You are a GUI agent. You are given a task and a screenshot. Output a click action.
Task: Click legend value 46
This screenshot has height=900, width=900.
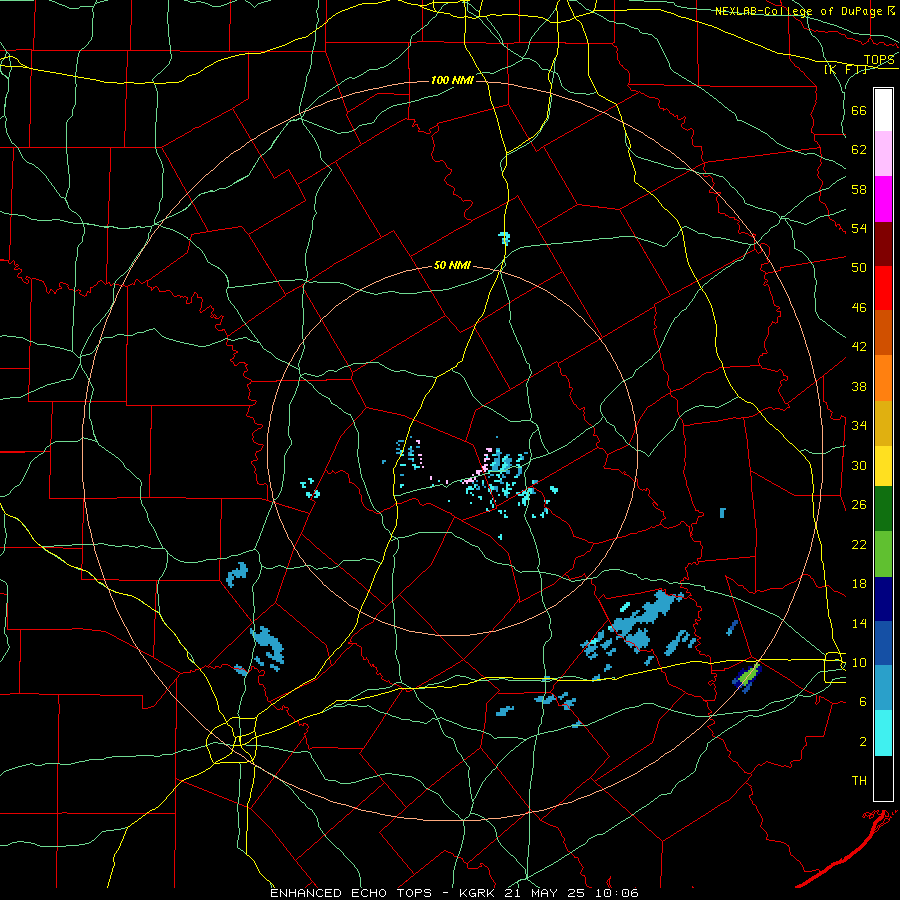(859, 307)
